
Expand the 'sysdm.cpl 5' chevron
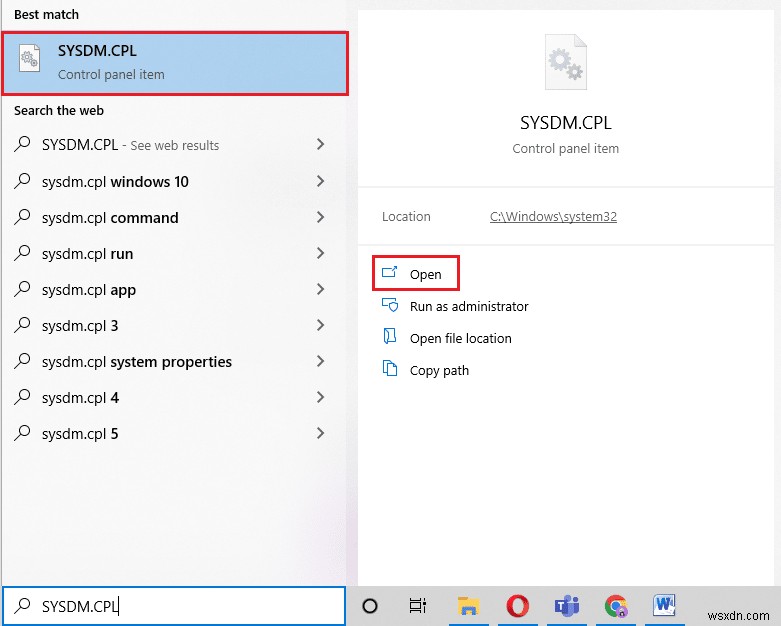click(320, 433)
